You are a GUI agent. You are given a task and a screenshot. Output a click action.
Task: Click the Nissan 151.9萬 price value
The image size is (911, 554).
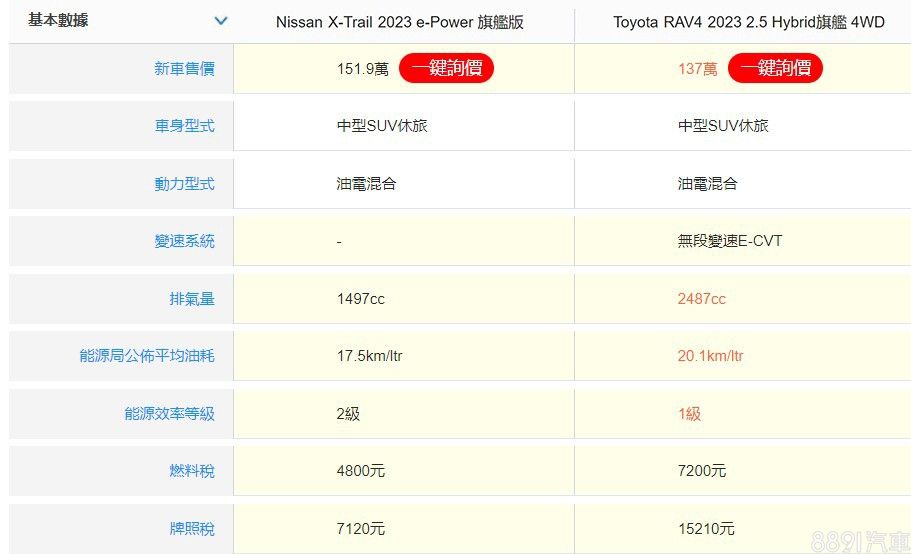coord(362,69)
